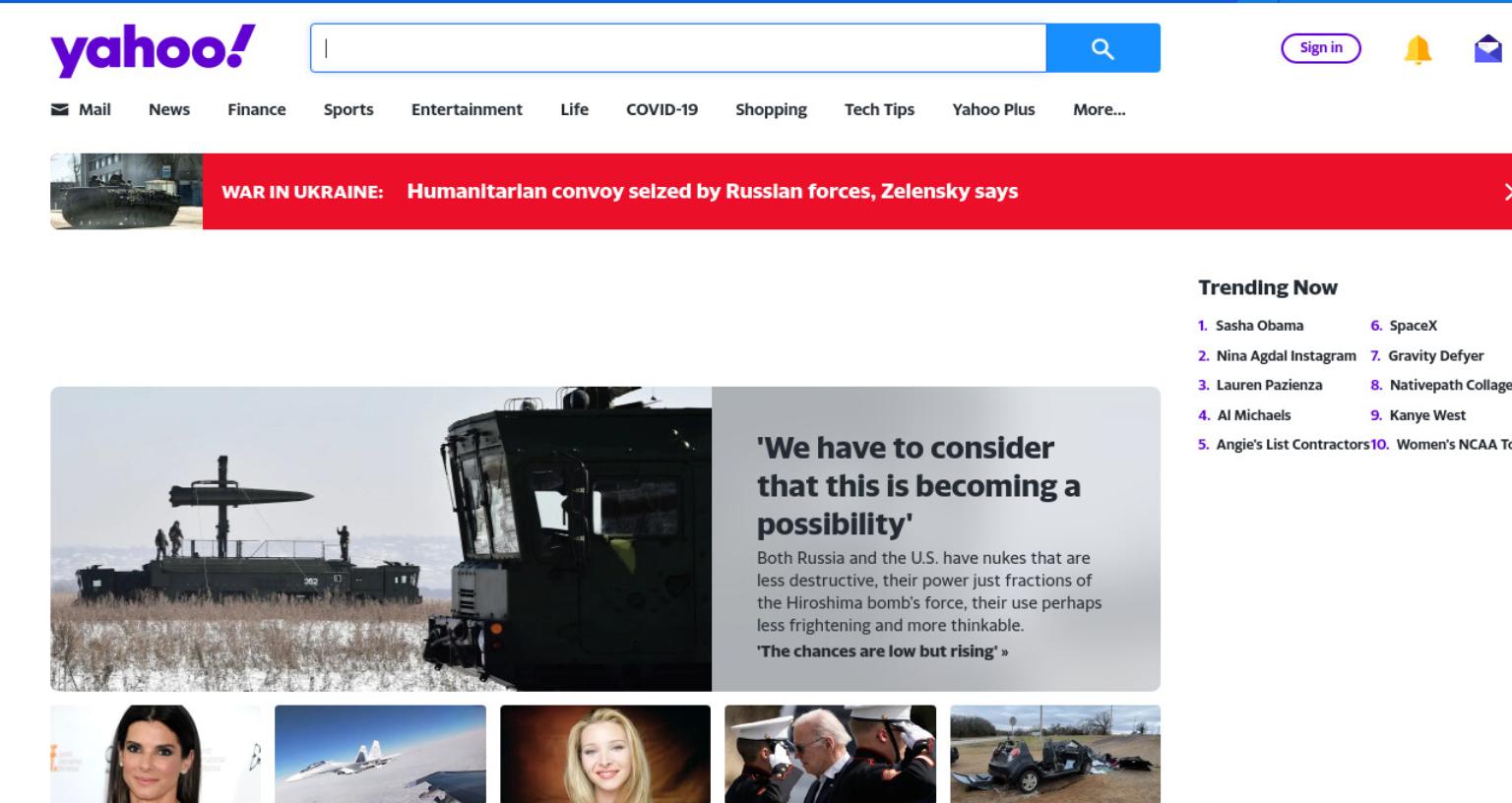1512x803 pixels.
Task: Open trending topic Sasha Obama
Action: 1259,326
